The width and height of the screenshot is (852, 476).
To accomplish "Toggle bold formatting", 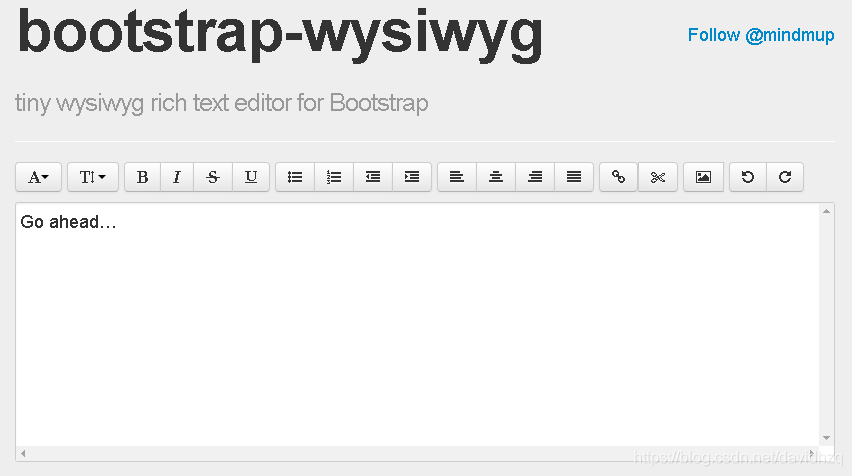I will click(x=142, y=177).
